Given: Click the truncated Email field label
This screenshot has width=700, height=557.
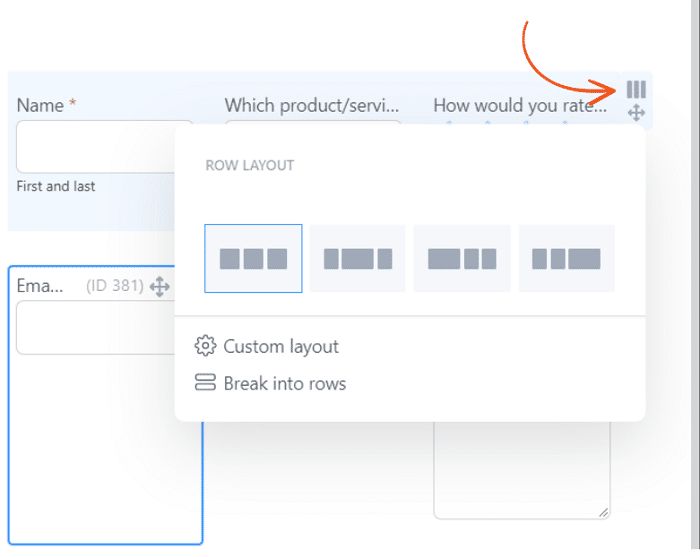Looking at the screenshot, I should tap(40, 286).
